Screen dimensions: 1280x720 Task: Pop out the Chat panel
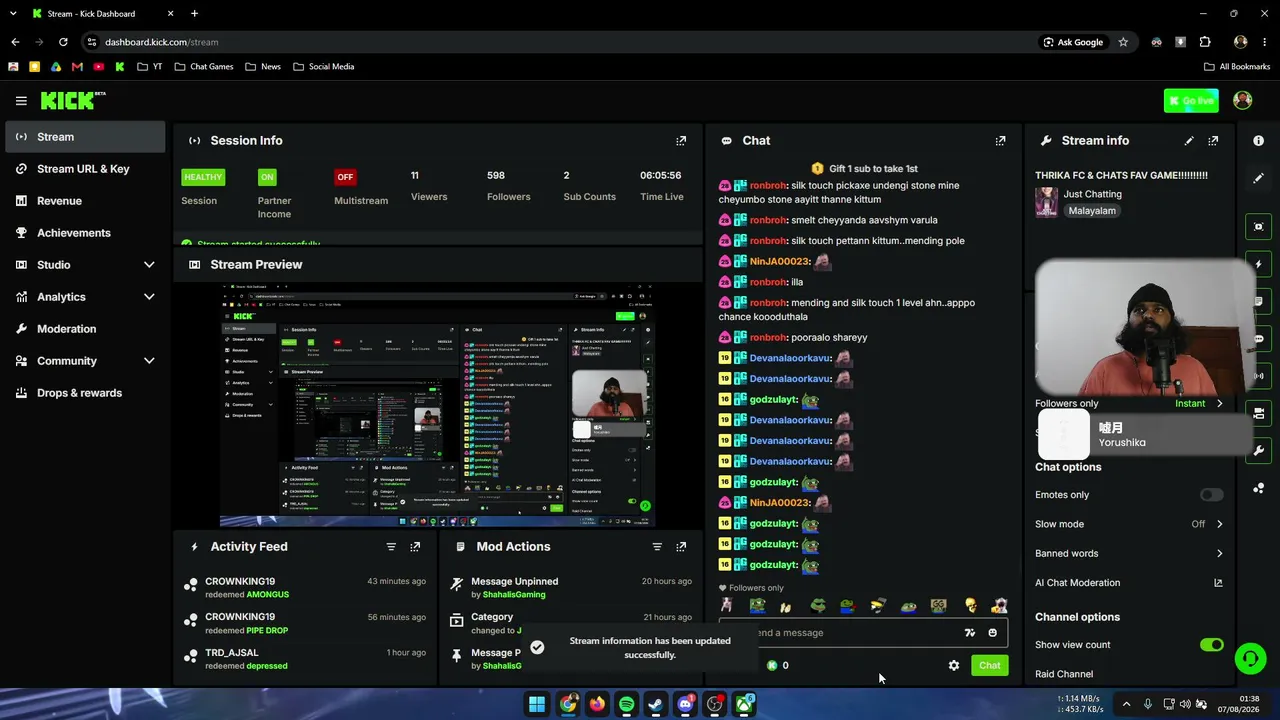(x=1000, y=141)
